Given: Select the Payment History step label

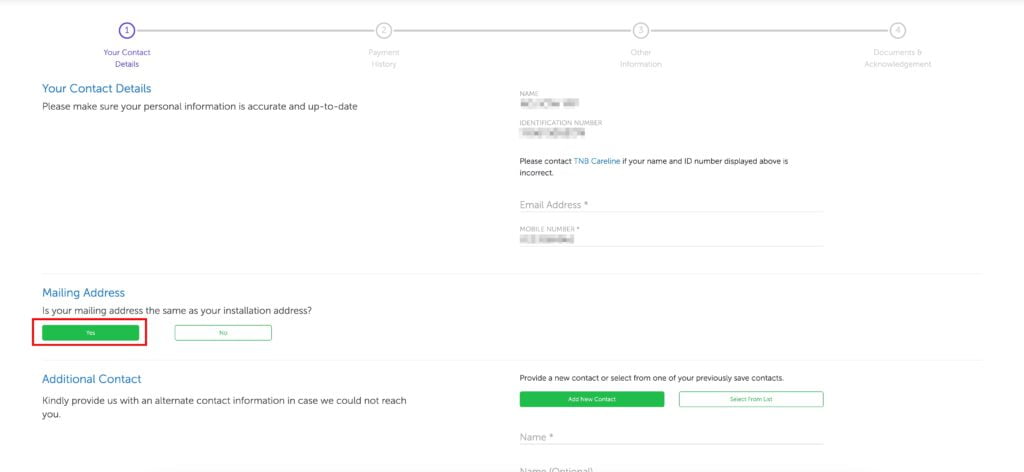Looking at the screenshot, I should (383, 58).
